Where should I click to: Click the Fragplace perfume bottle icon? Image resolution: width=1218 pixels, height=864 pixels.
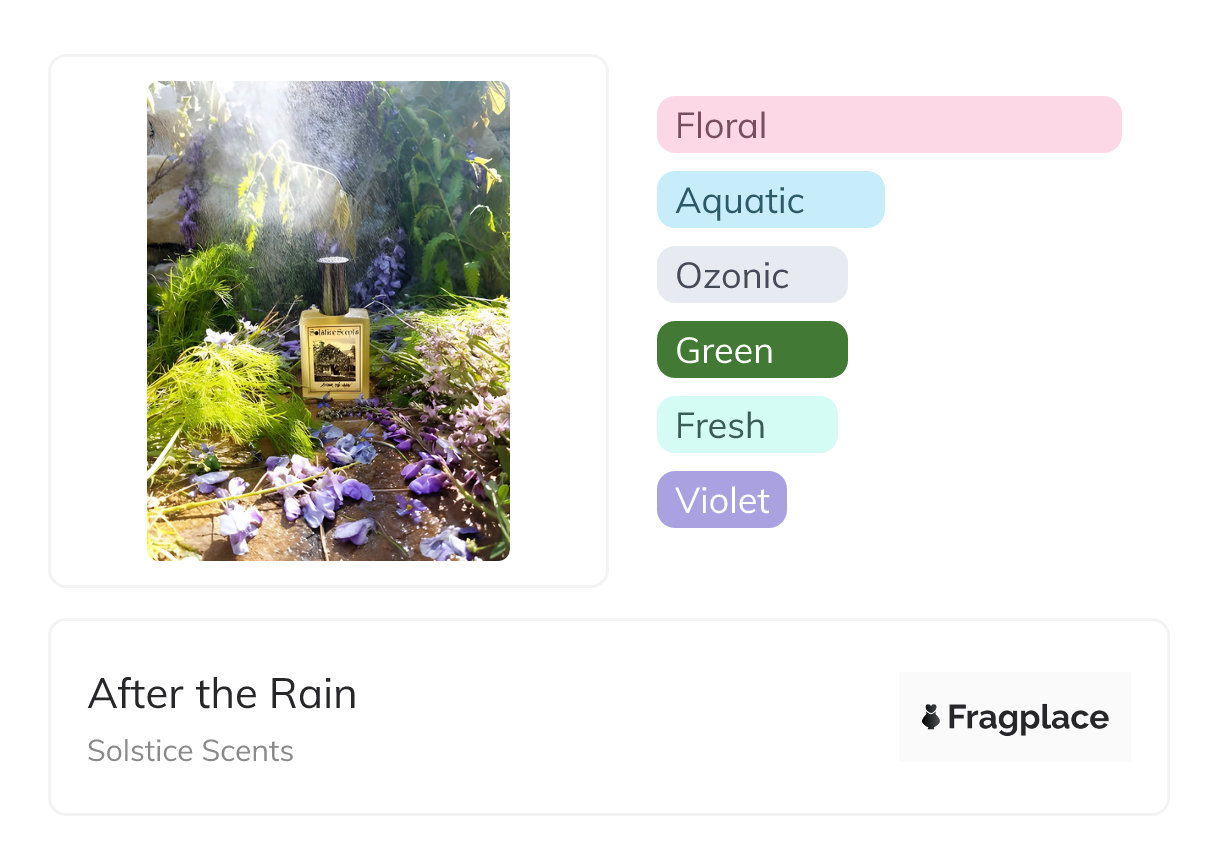931,717
